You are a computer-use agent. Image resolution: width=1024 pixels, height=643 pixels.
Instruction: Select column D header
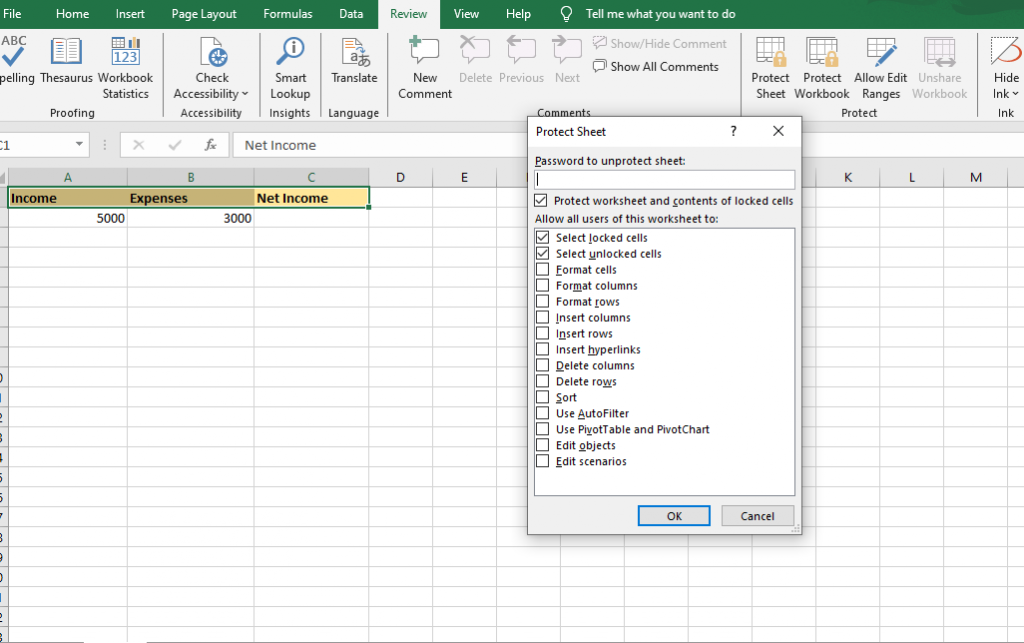[400, 178]
